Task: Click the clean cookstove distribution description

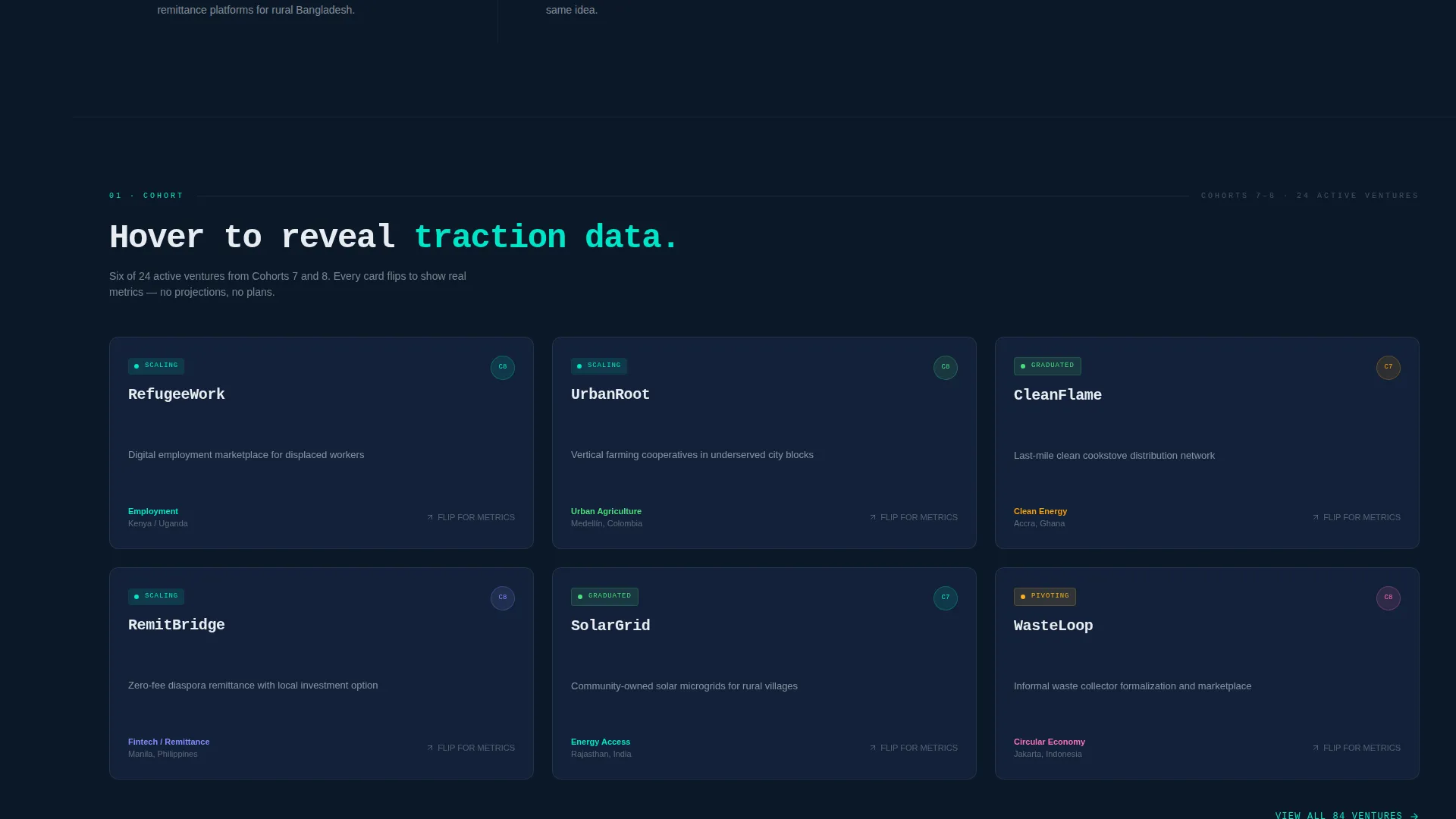Action: click(x=1114, y=456)
